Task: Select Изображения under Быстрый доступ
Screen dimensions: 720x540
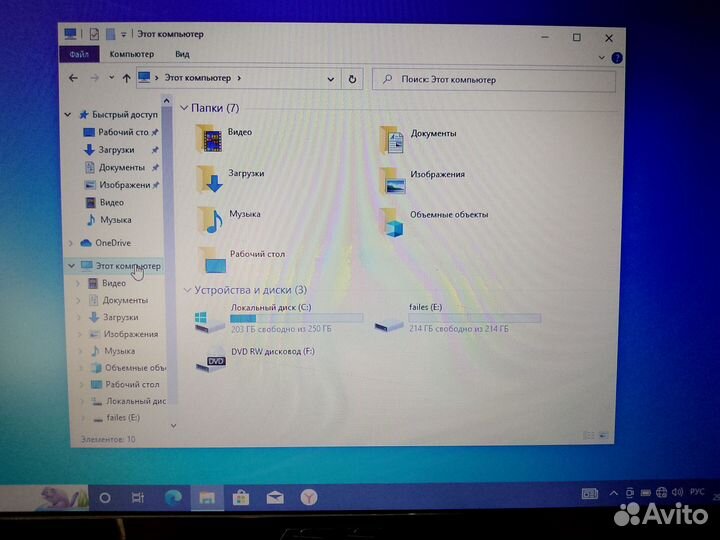Action: click(x=122, y=185)
